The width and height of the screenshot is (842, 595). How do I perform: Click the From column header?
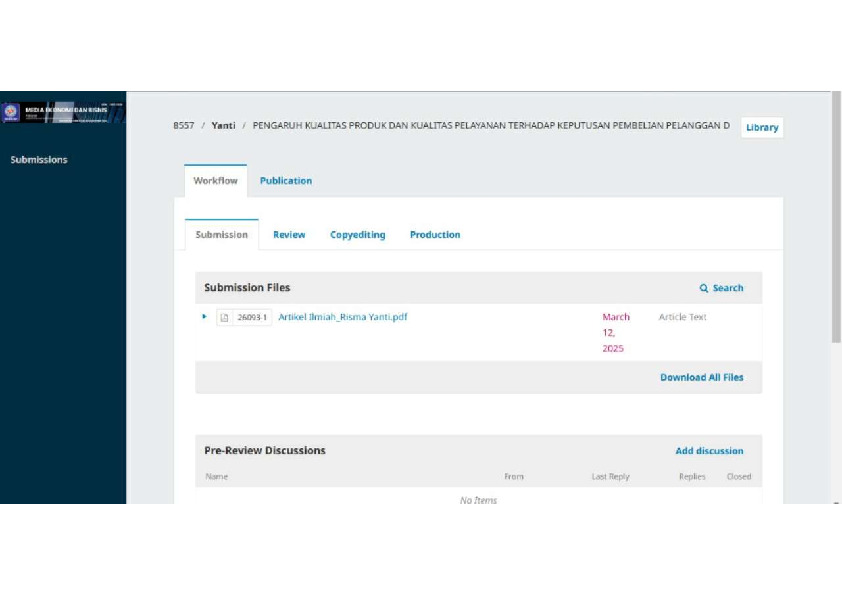pyautogui.click(x=514, y=476)
